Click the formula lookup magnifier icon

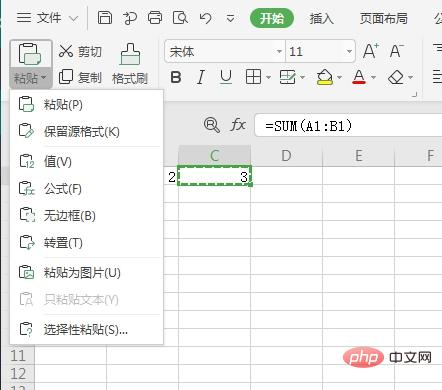coord(212,125)
